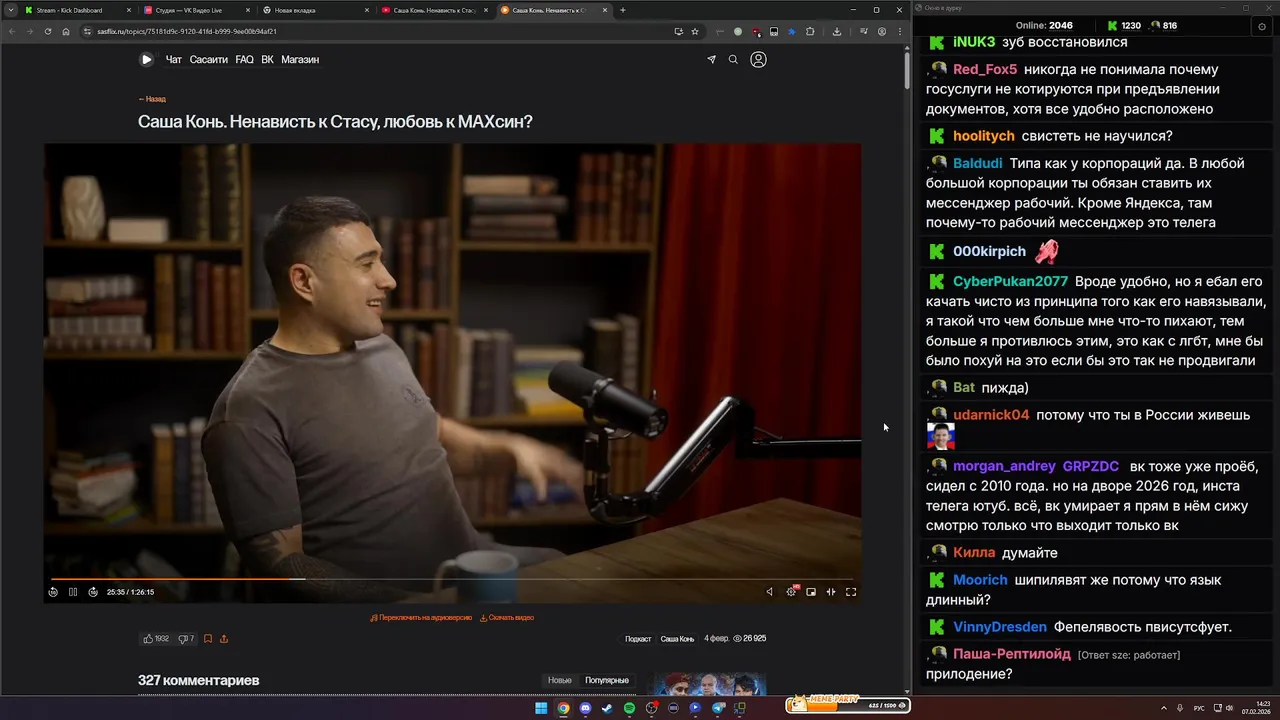The width and height of the screenshot is (1280, 720).
Task: Show hidden system tray icons
Action: pos(1163,708)
